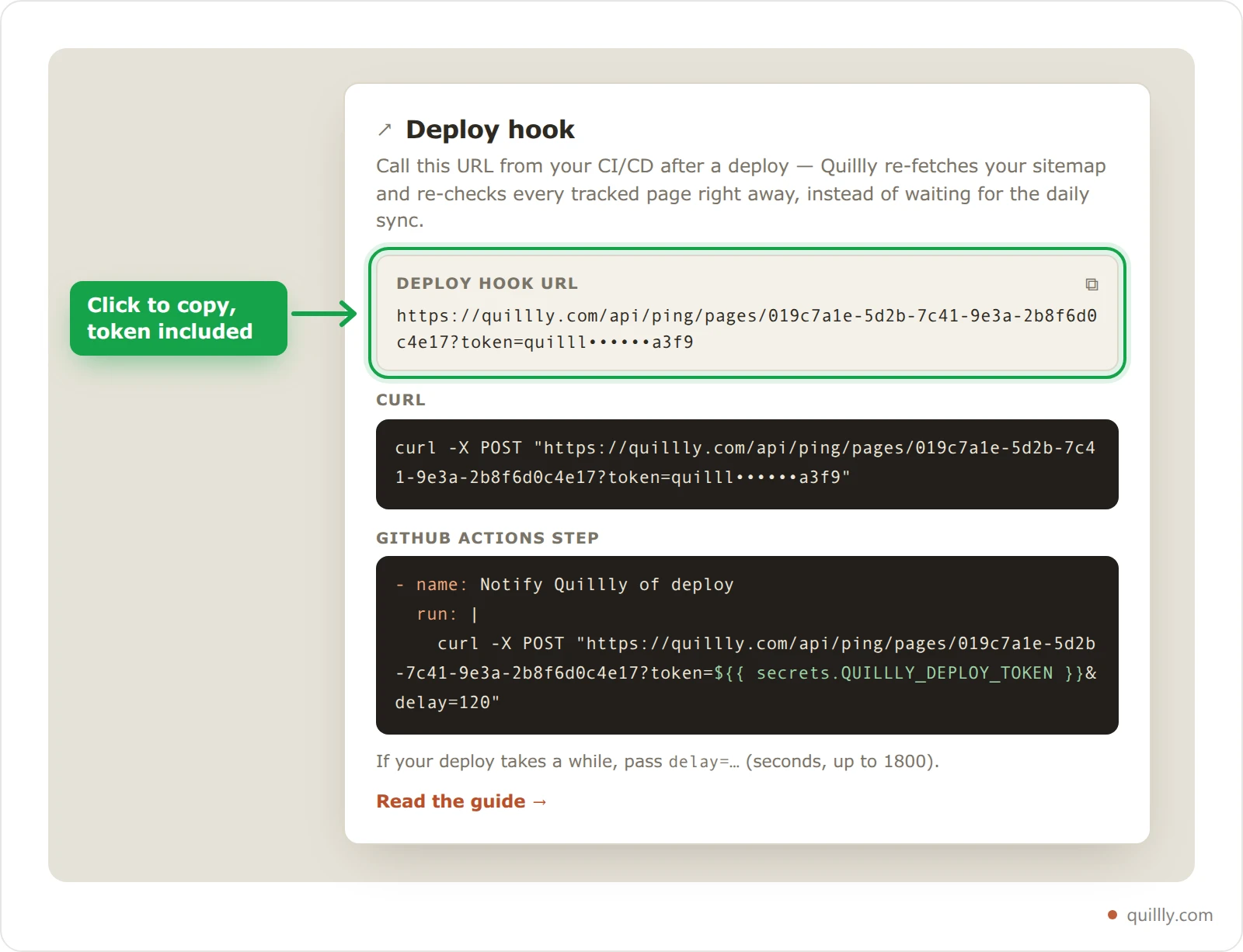Open the Read the guide link
This screenshot has height=952, width=1243.
(x=461, y=801)
